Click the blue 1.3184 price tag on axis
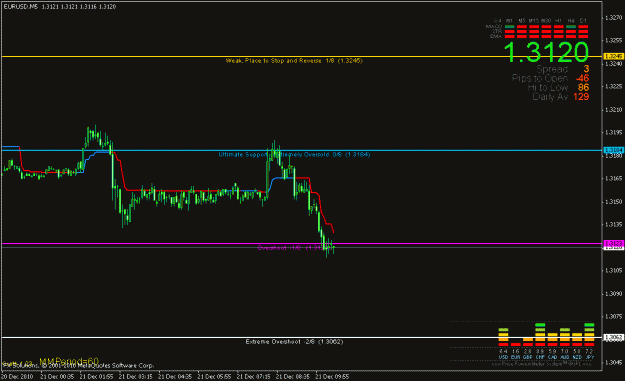Viewport: 625px width, 381px height. click(613, 150)
